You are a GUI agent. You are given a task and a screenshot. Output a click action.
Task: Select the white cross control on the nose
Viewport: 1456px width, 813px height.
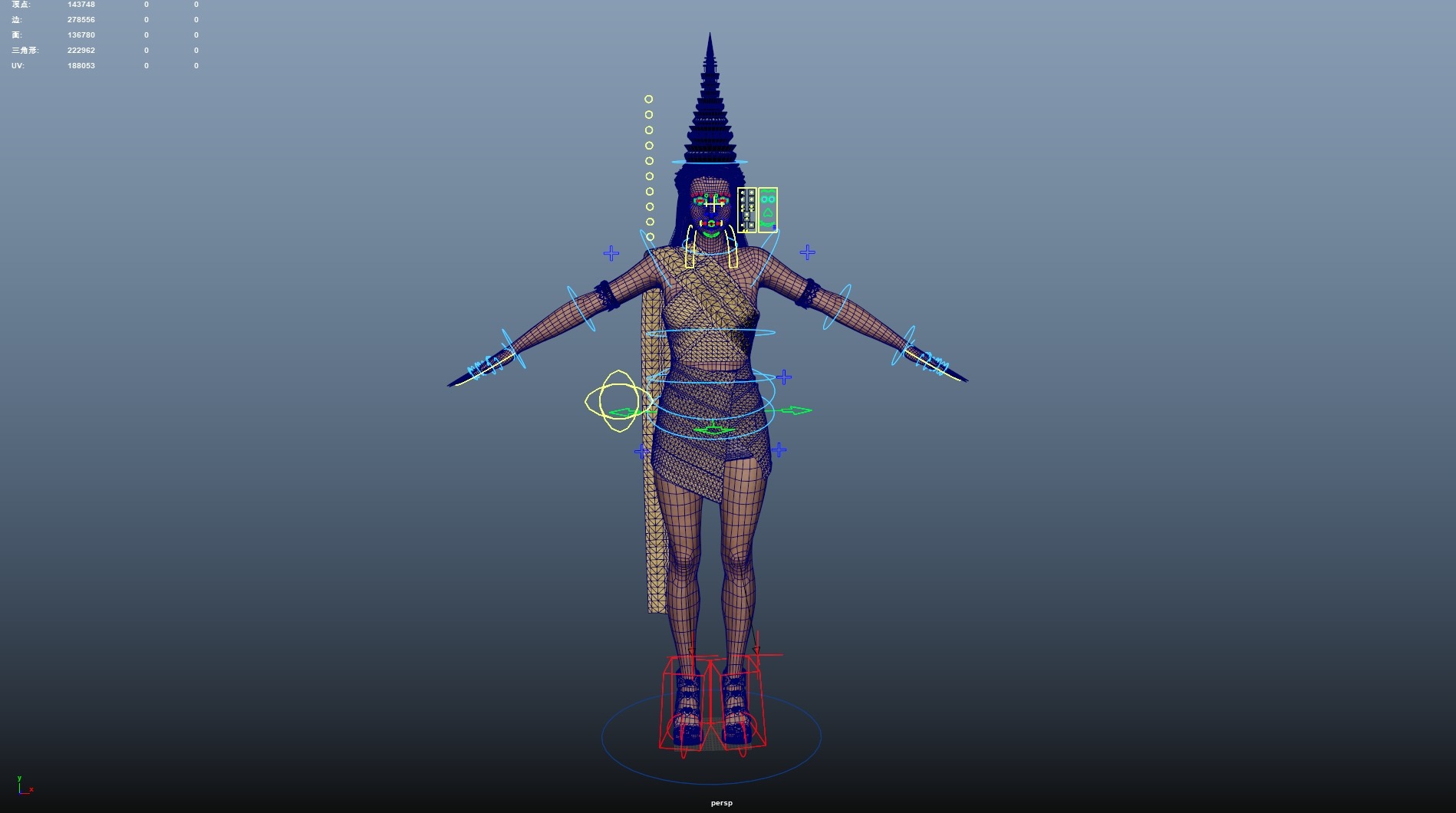click(x=713, y=204)
